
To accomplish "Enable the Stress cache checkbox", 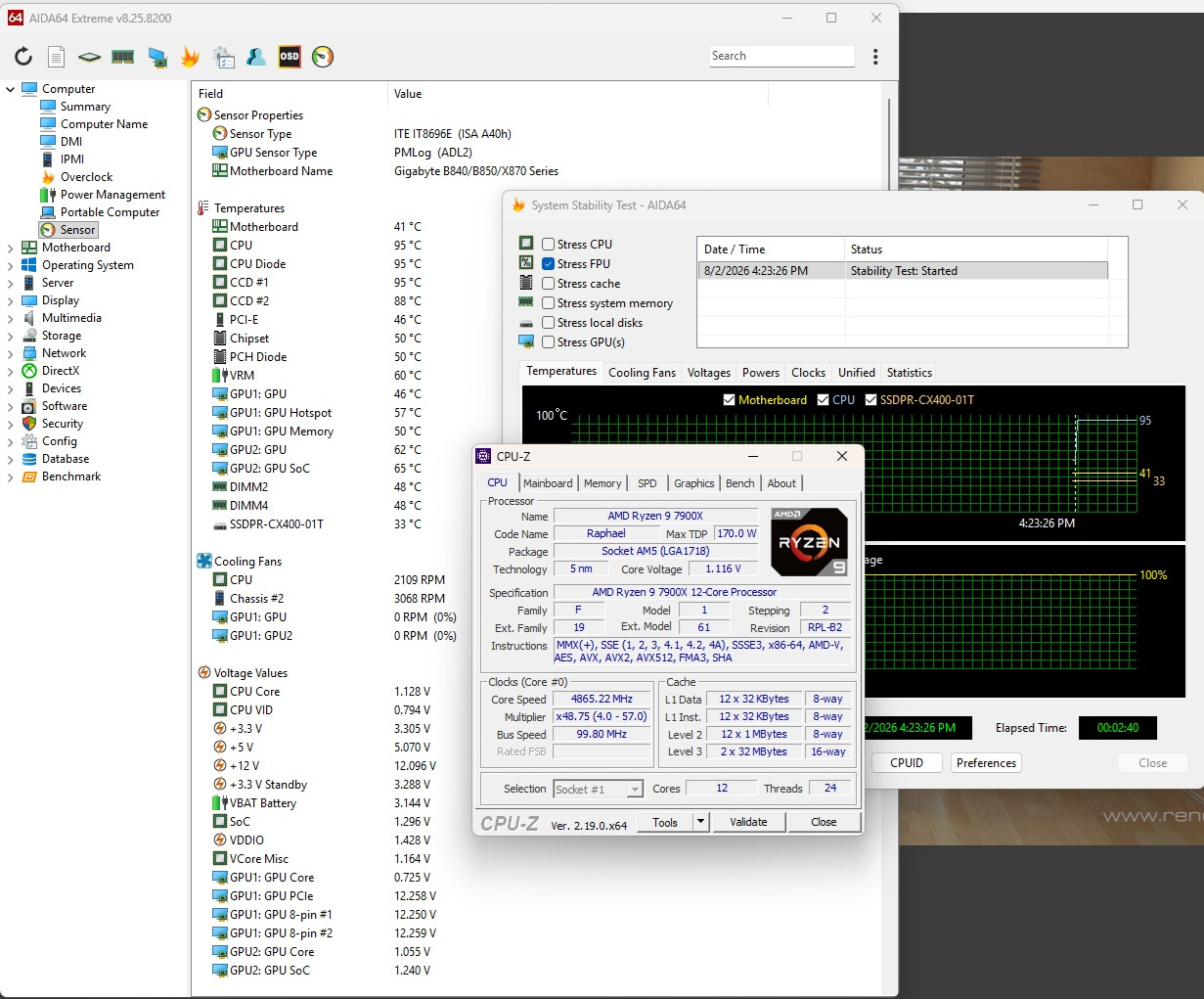I will pyautogui.click(x=549, y=284).
